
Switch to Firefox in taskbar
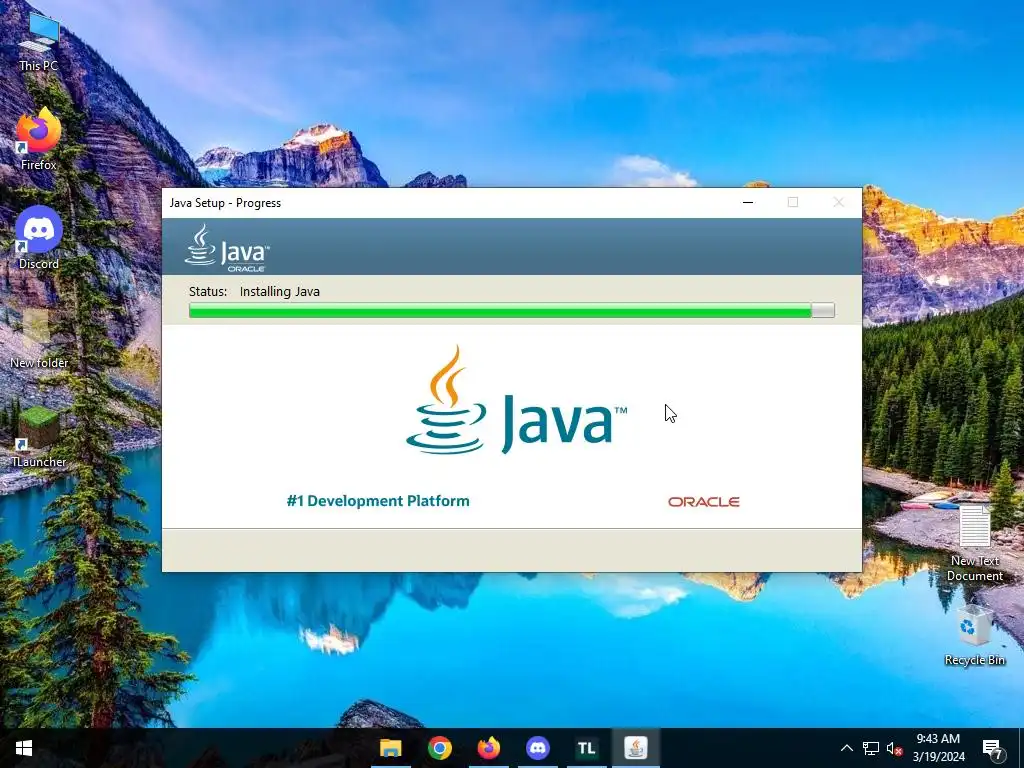(x=488, y=748)
